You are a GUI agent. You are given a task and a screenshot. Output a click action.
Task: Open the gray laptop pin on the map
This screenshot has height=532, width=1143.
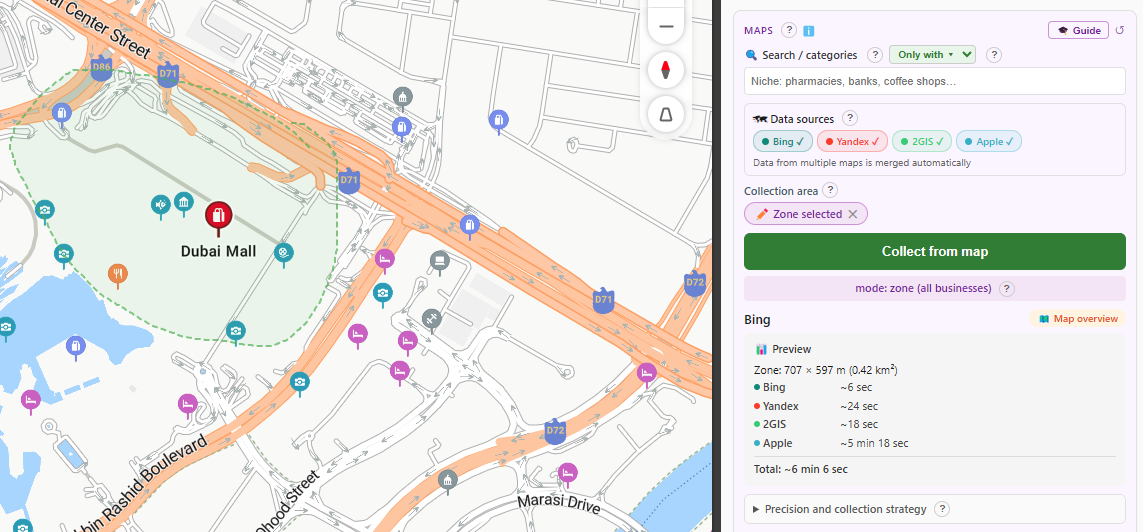[439, 260]
